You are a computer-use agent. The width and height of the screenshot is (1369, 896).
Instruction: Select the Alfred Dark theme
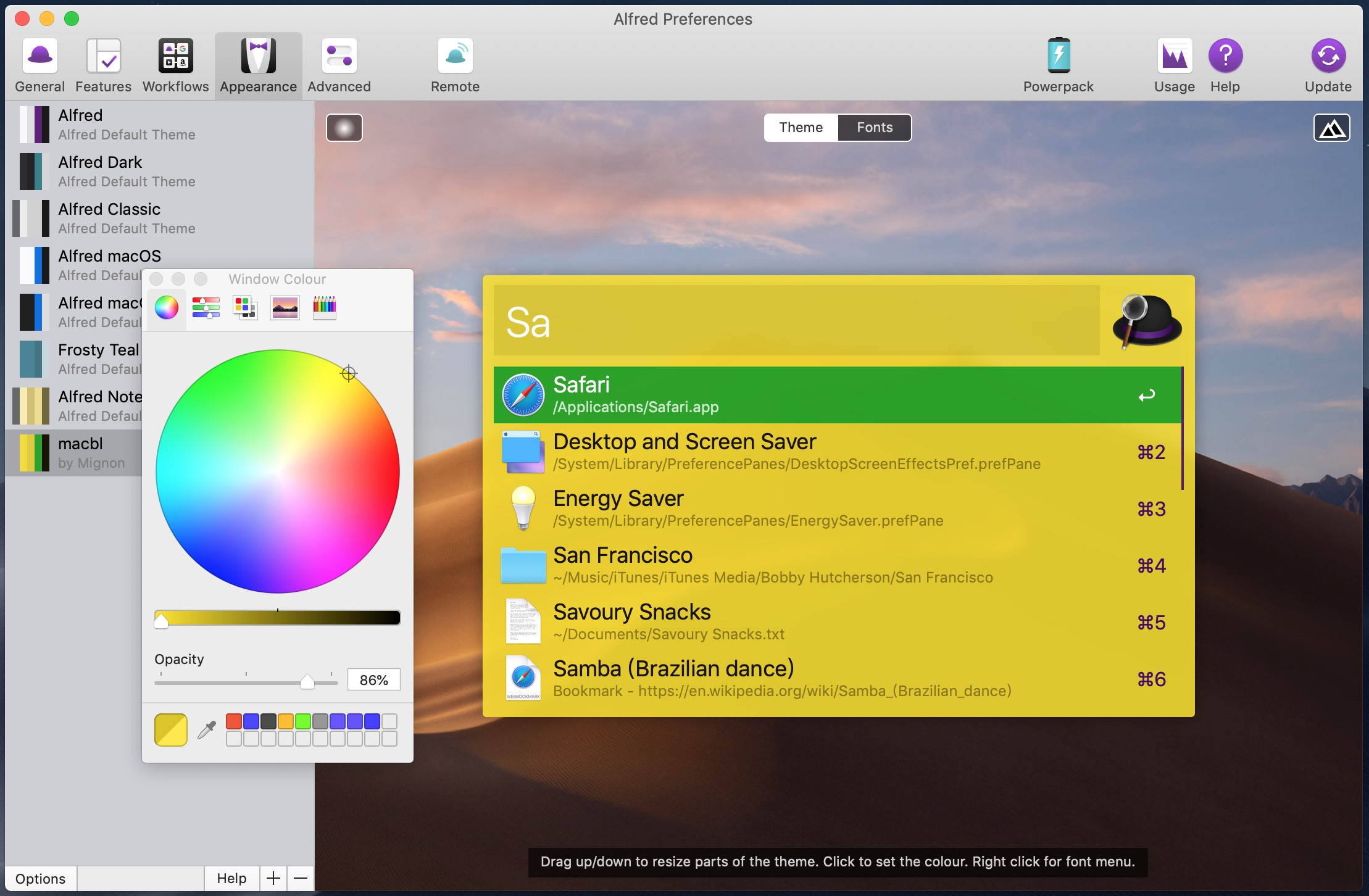(160, 172)
